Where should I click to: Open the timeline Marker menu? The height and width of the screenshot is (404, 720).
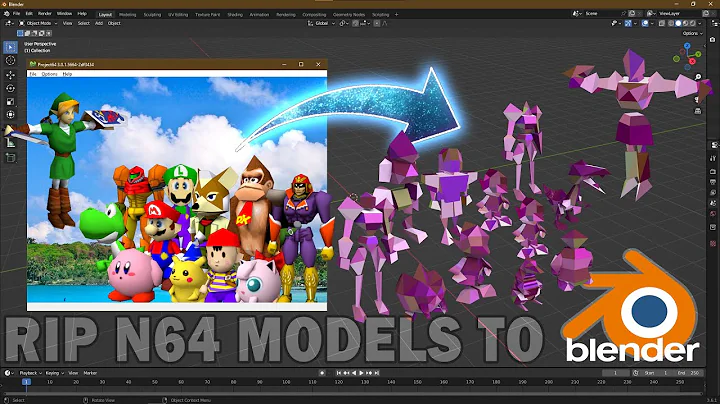point(90,373)
